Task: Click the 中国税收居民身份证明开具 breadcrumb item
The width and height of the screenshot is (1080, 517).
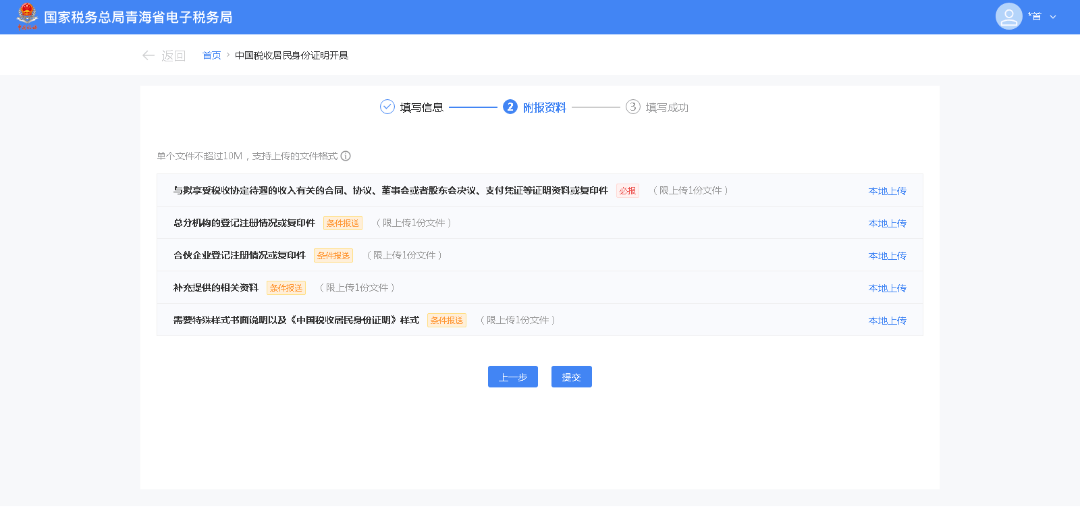Action: 291,55
